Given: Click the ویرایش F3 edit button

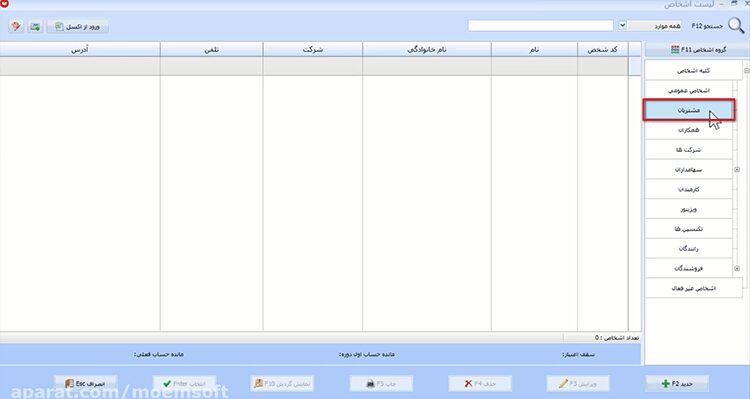Looking at the screenshot, I should (x=578, y=384).
